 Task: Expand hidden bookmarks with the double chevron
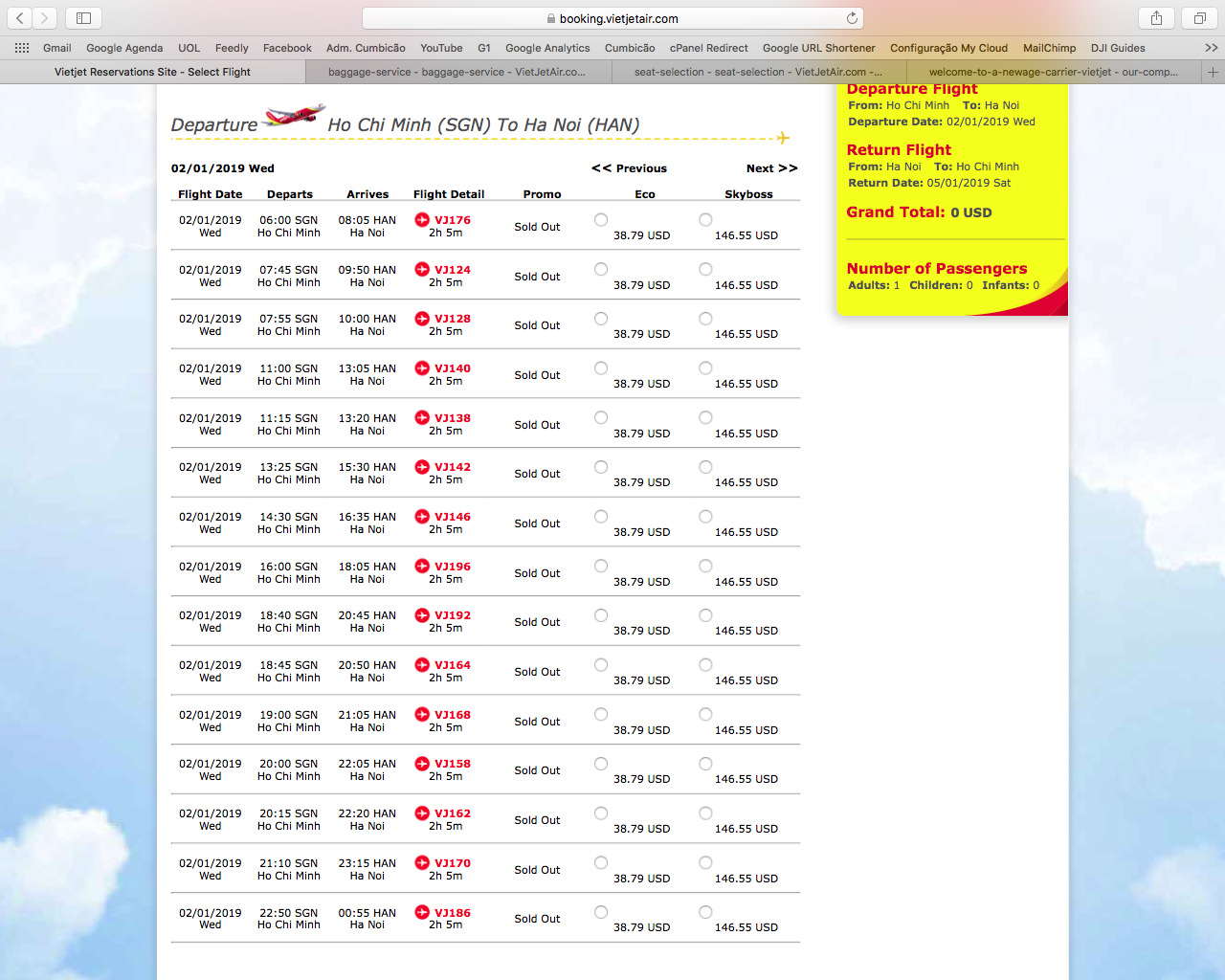click(1211, 48)
